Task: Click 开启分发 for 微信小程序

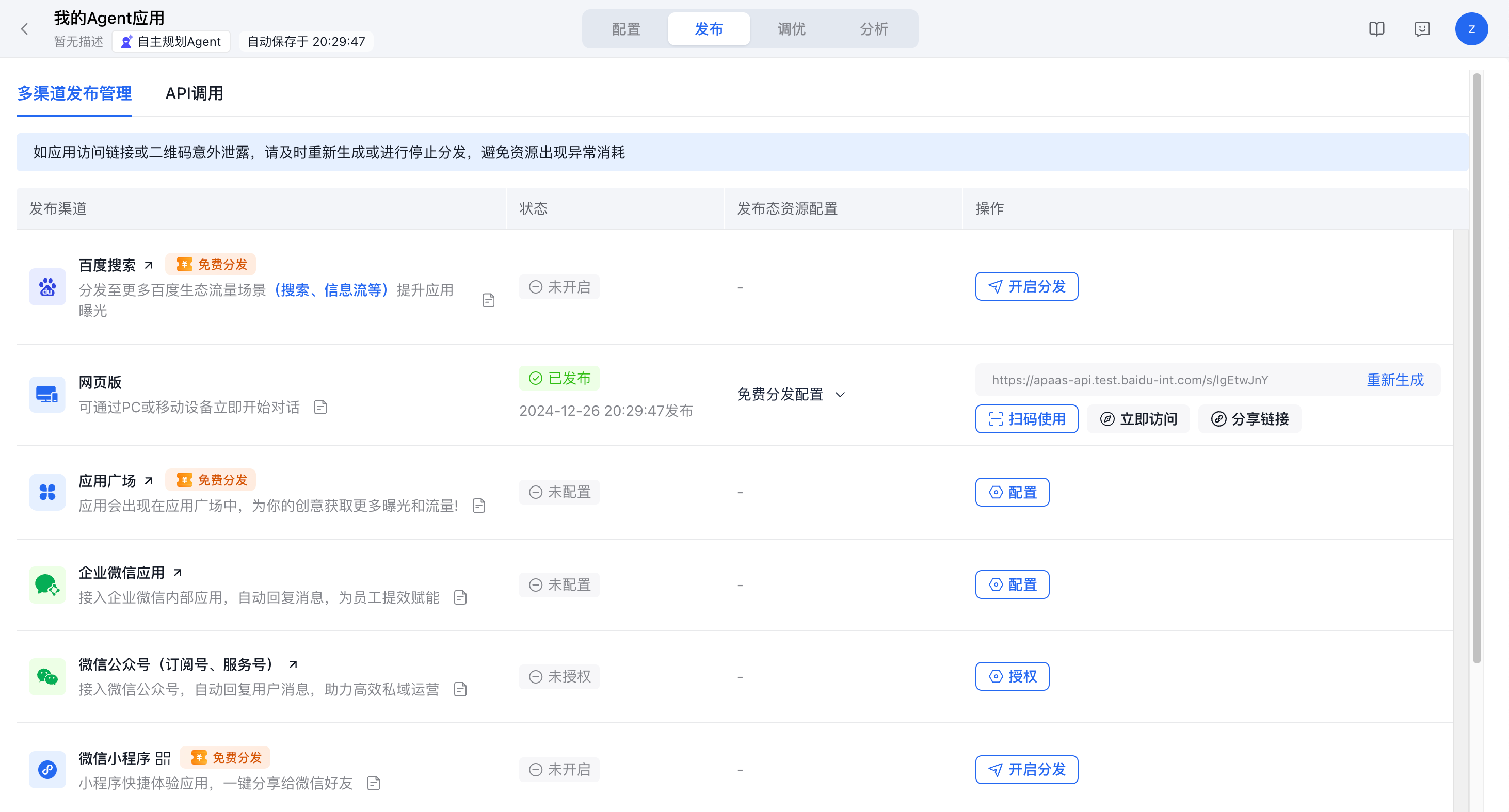Action: (x=1026, y=770)
